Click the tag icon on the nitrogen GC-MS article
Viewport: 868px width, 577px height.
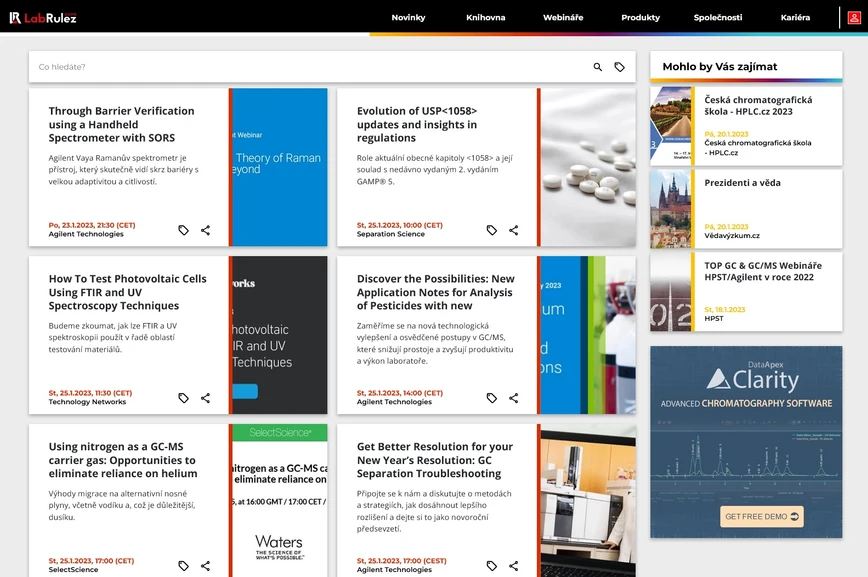click(183, 565)
